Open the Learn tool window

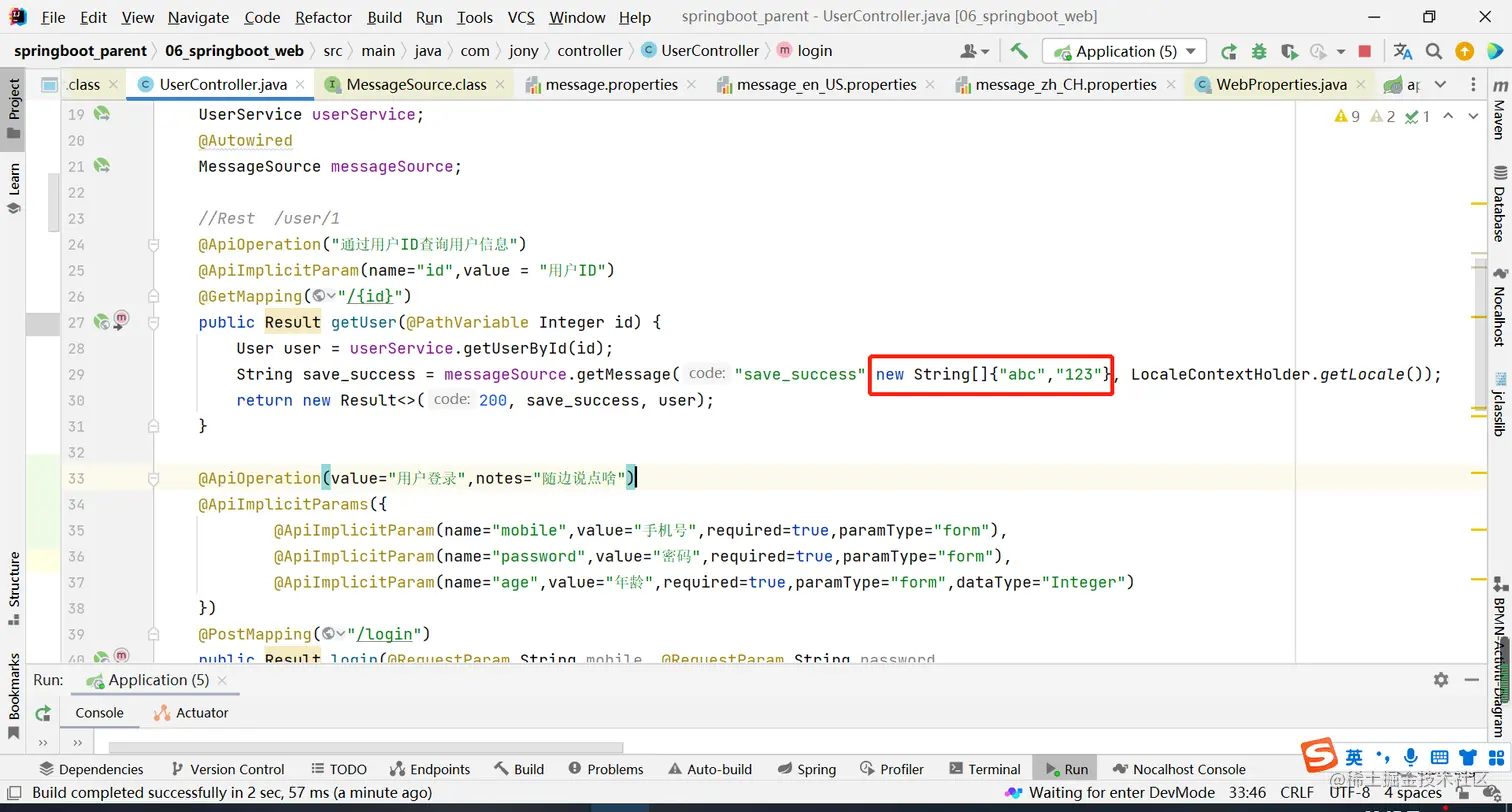[x=14, y=188]
